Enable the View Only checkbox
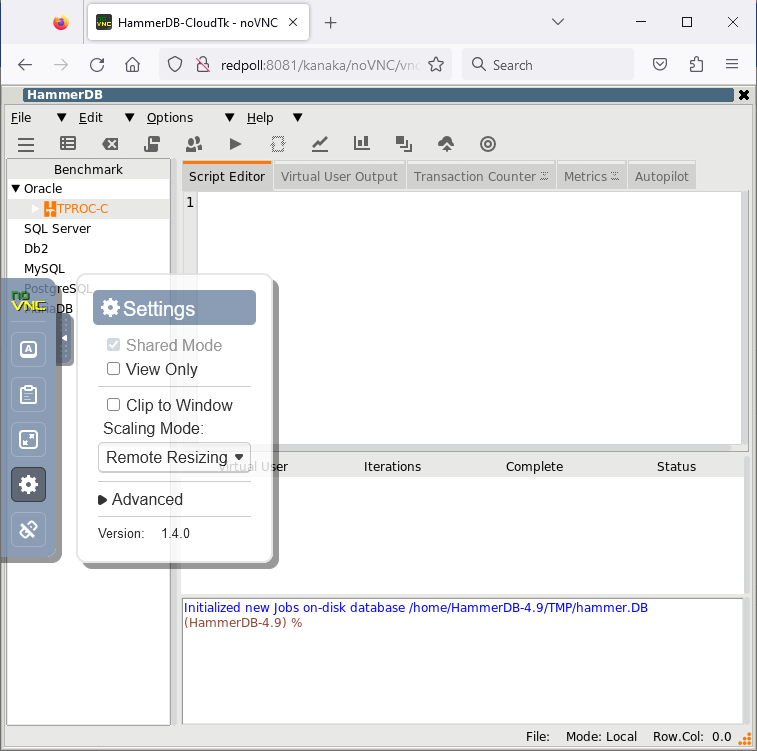 (113, 369)
